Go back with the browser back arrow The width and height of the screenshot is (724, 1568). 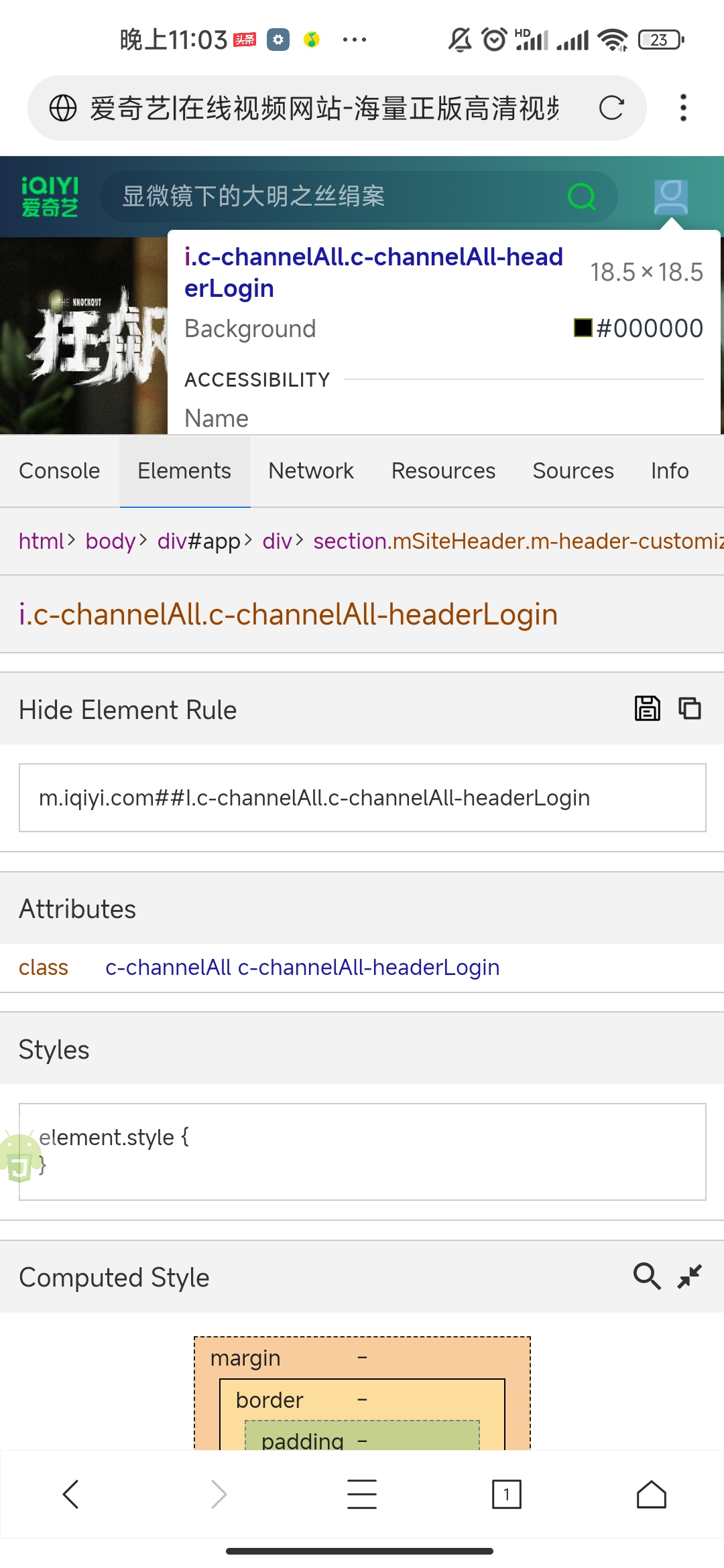pos(71,1494)
